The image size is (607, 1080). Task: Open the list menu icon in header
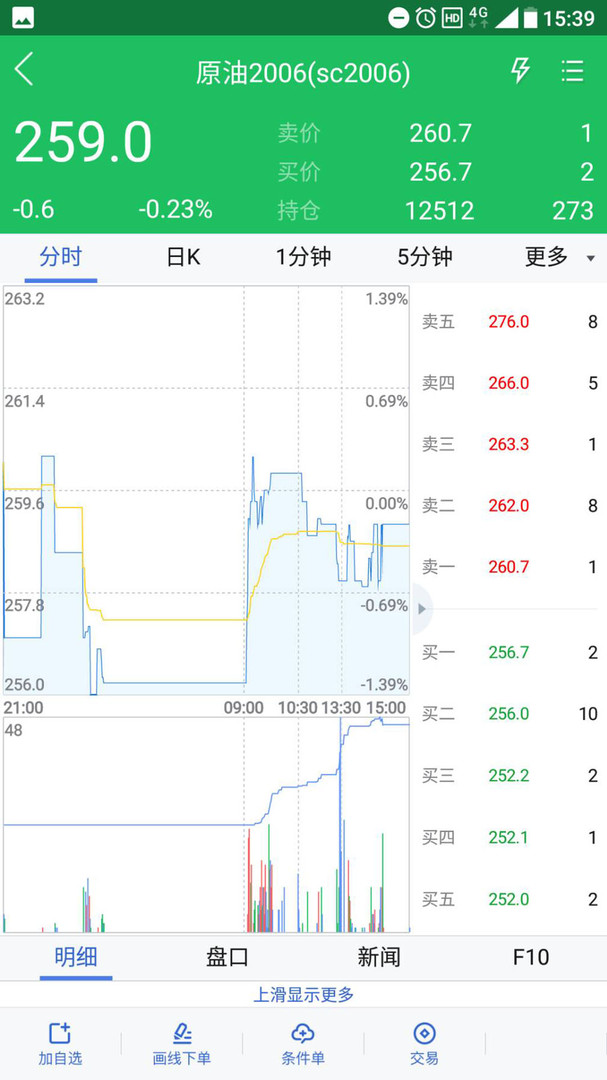573,70
